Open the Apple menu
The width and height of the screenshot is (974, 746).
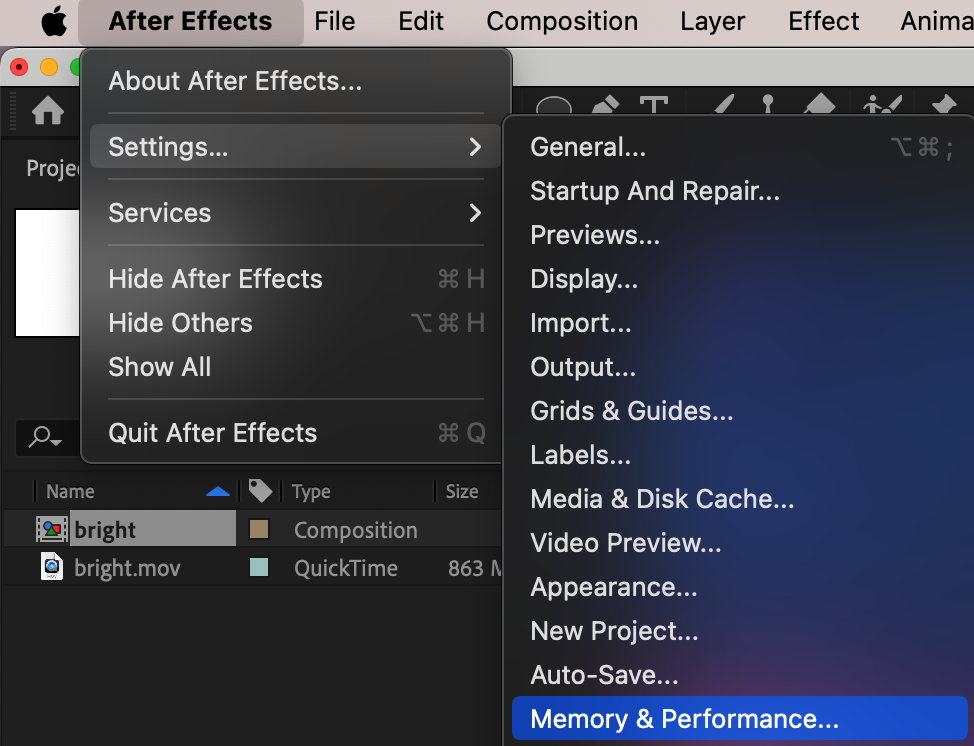pyautogui.click(x=54, y=22)
